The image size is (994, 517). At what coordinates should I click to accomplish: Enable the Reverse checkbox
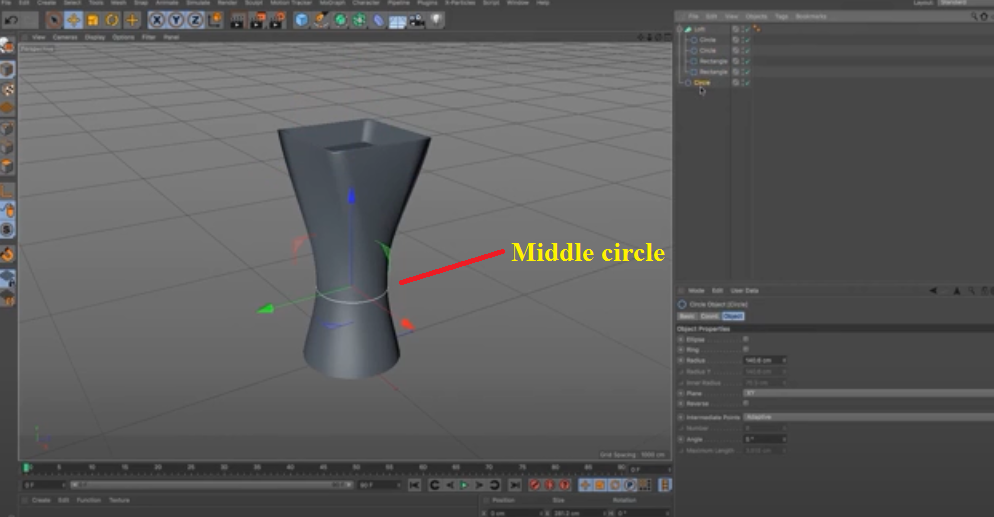pos(746,403)
